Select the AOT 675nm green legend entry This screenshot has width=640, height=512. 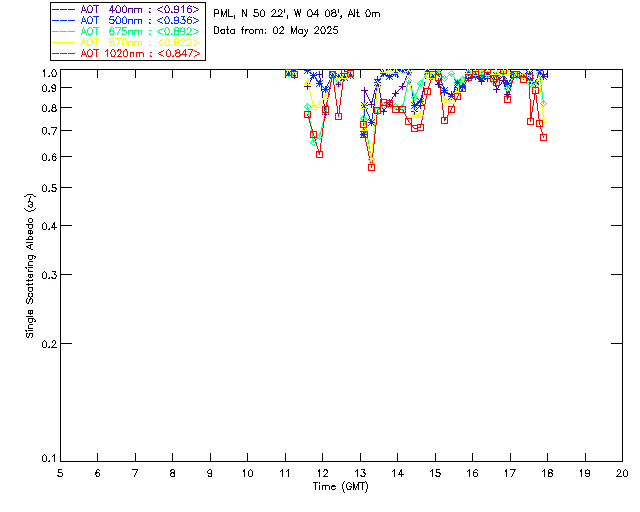pyautogui.click(x=127, y=31)
